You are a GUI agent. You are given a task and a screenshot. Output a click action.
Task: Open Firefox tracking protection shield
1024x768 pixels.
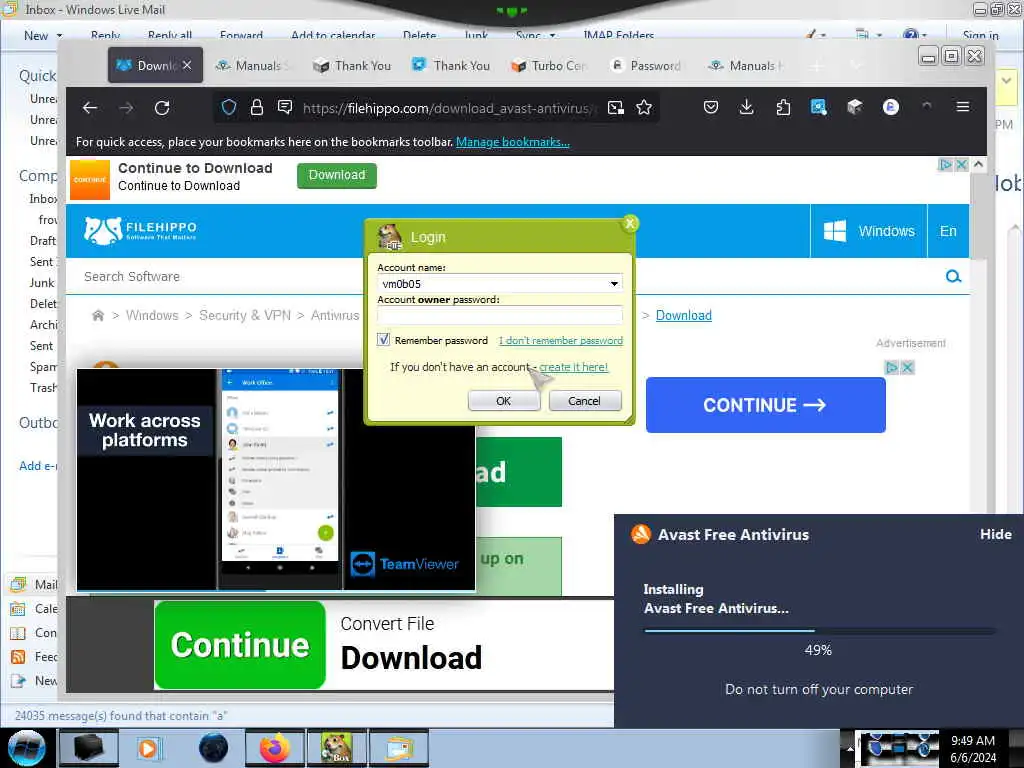point(229,107)
